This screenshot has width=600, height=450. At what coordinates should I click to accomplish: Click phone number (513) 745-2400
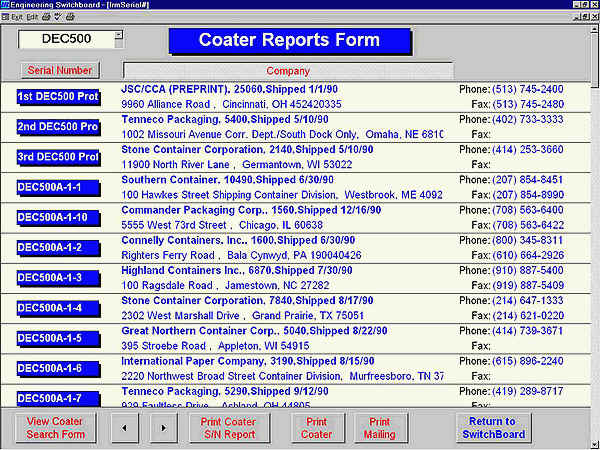[x=528, y=89]
